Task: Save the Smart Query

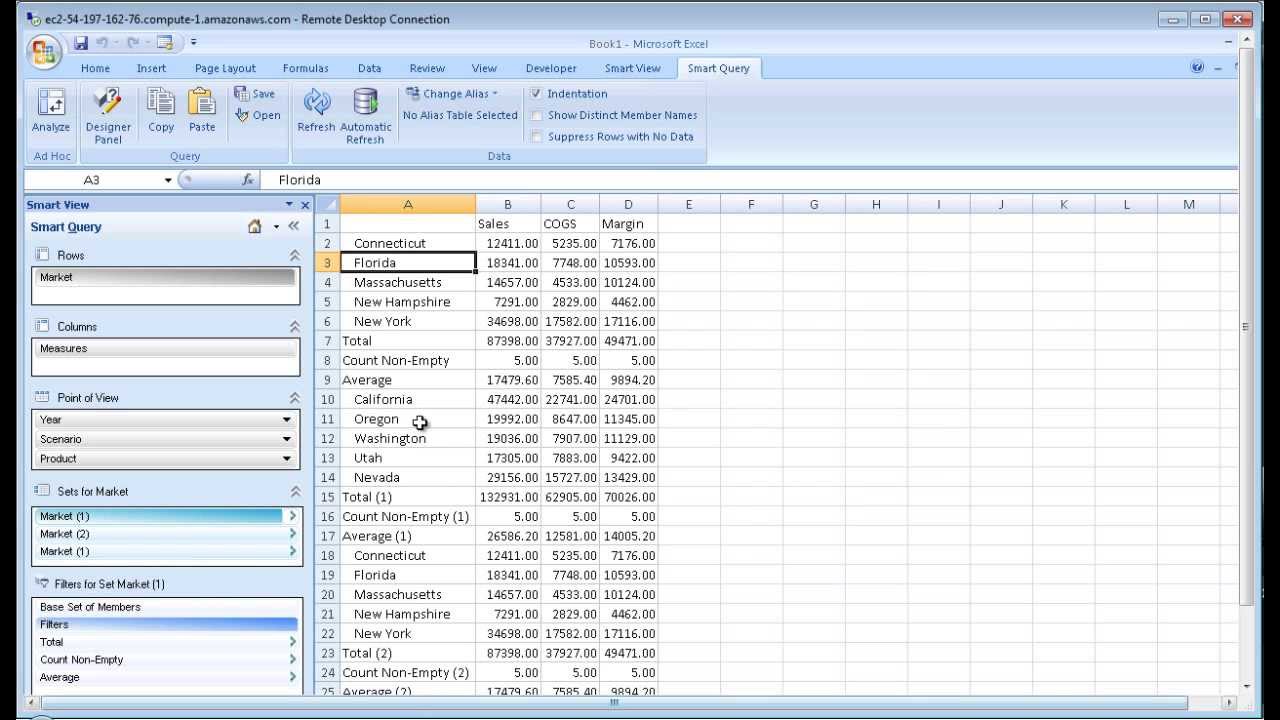Action: pyautogui.click(x=255, y=94)
